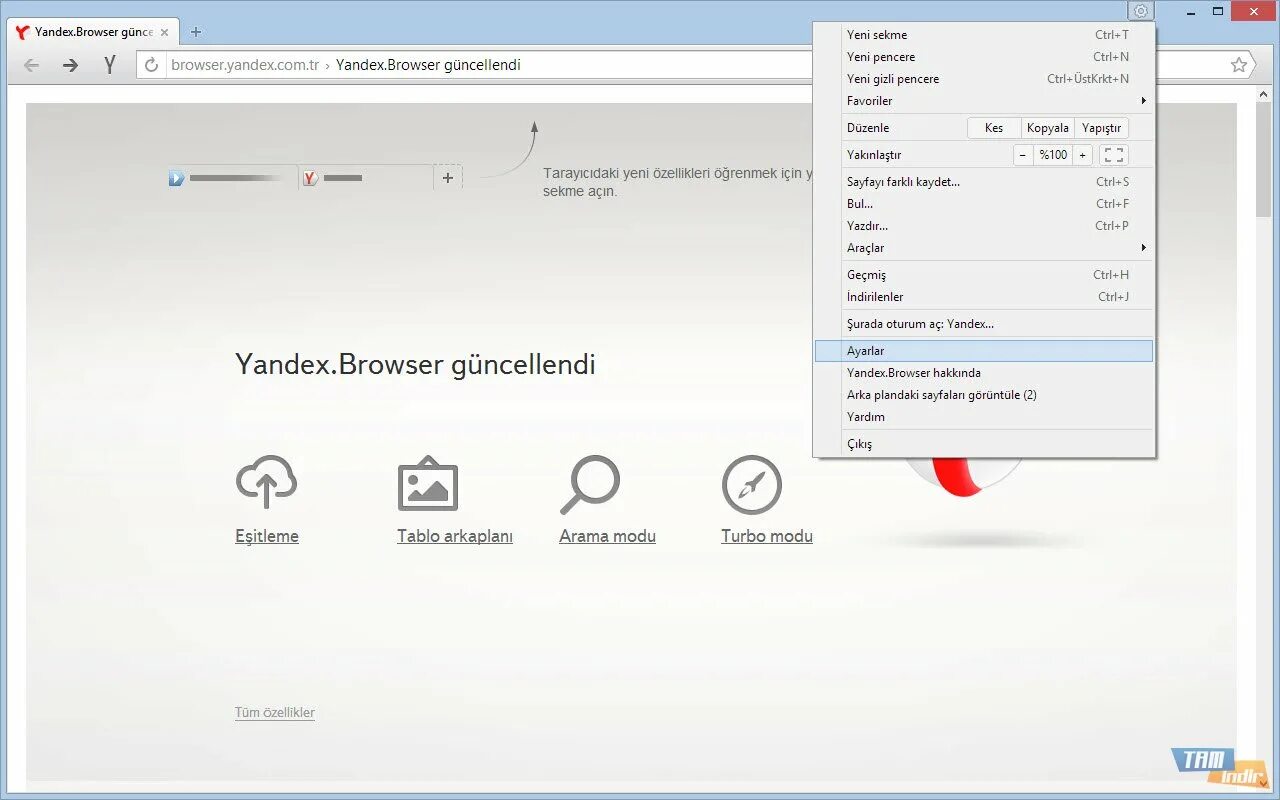Click the Eşitleme cloud upload icon

coord(266,482)
